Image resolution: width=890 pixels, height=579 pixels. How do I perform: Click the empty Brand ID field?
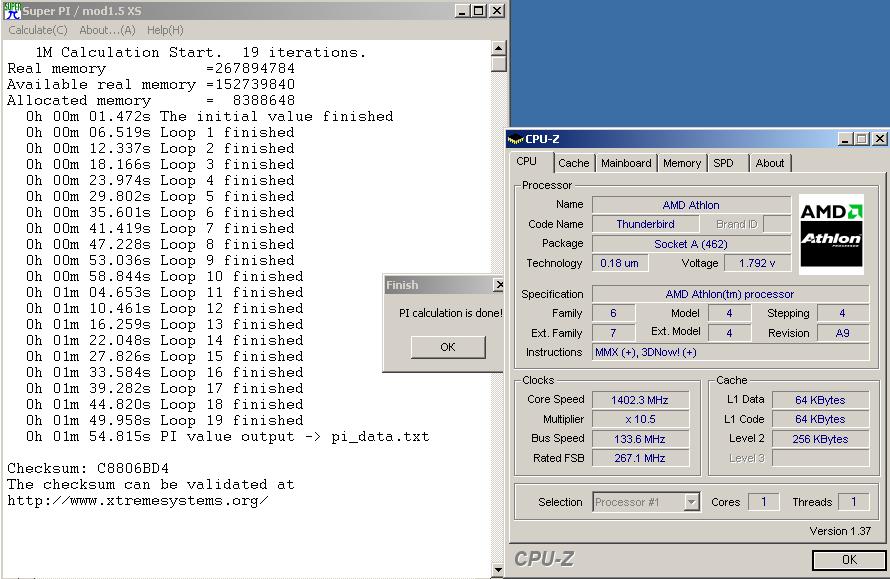(777, 224)
